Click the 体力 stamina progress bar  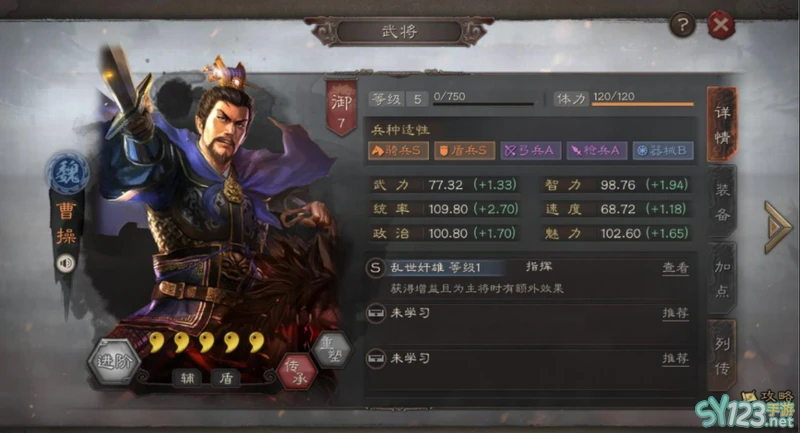coord(642,104)
